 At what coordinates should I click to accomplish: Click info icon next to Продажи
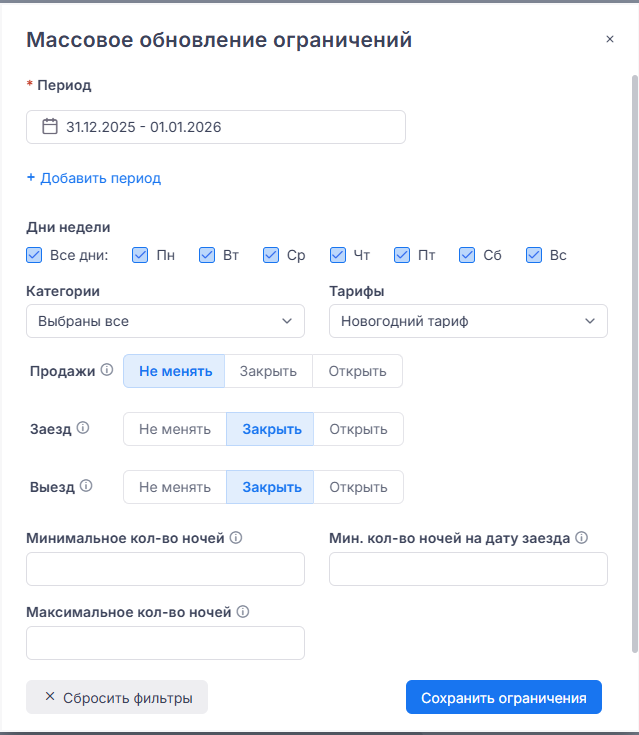106,371
